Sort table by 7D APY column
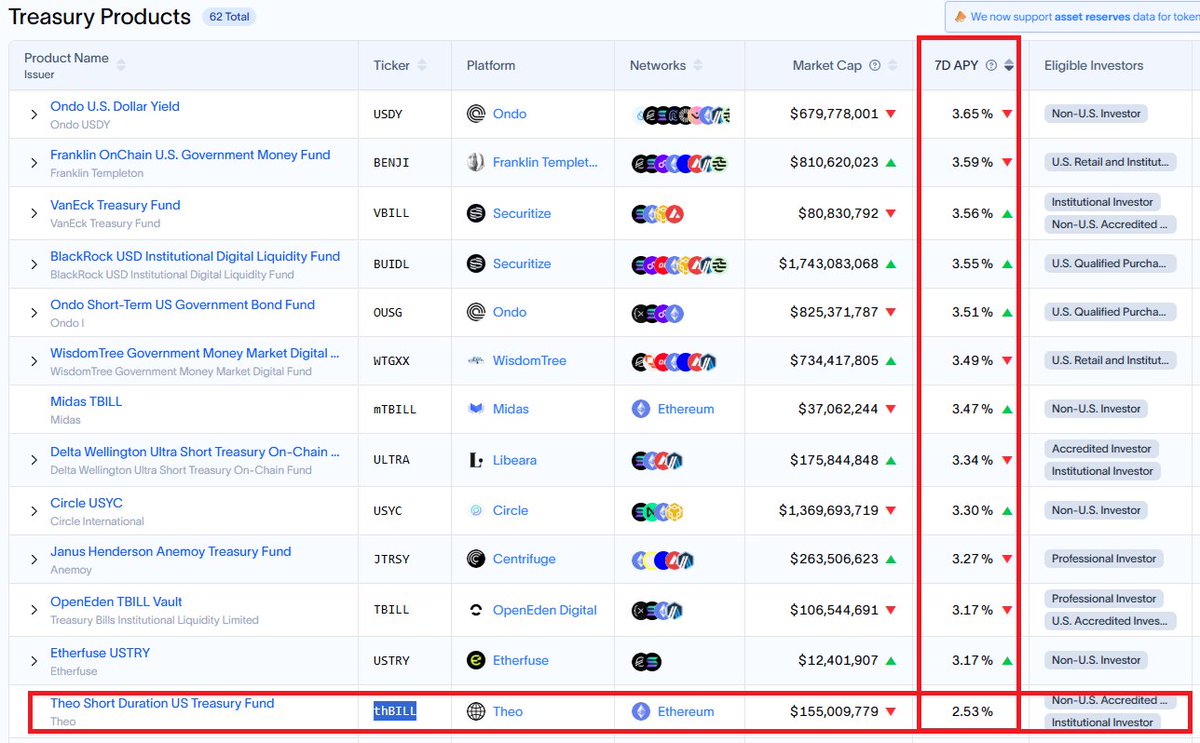This screenshot has height=743, width=1200. coord(1009,65)
